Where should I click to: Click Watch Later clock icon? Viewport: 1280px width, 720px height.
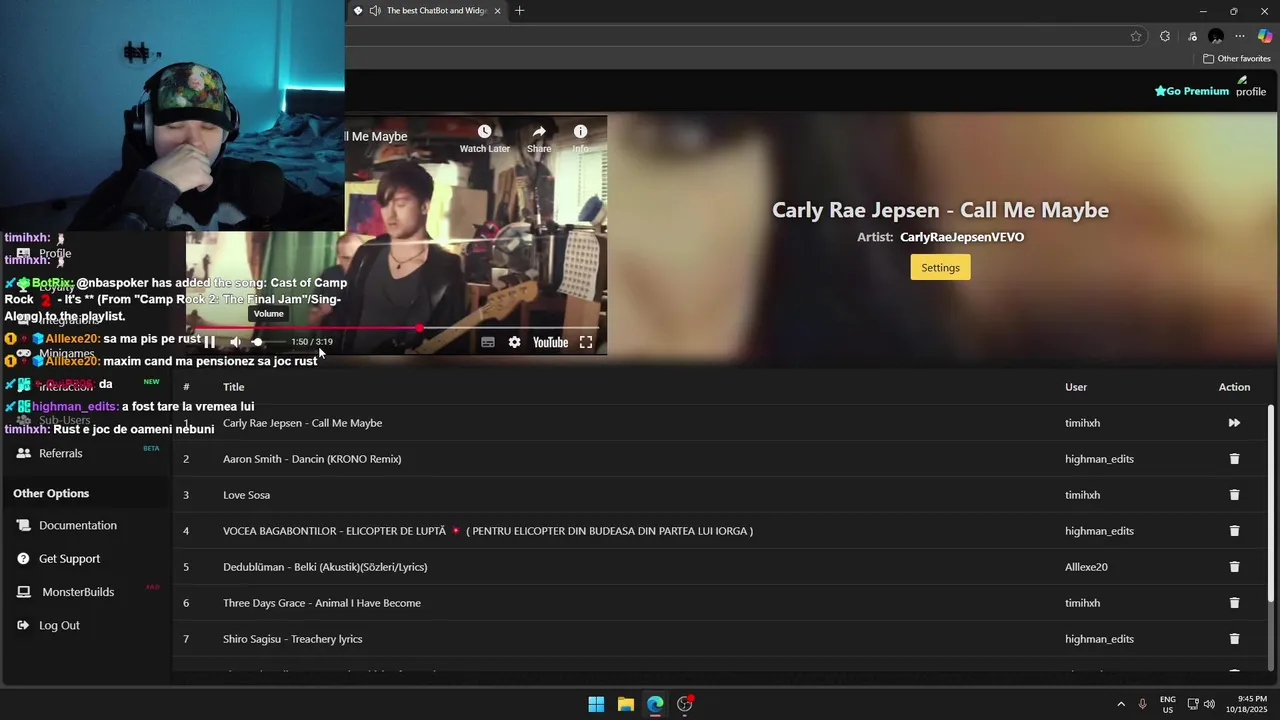(x=484, y=132)
